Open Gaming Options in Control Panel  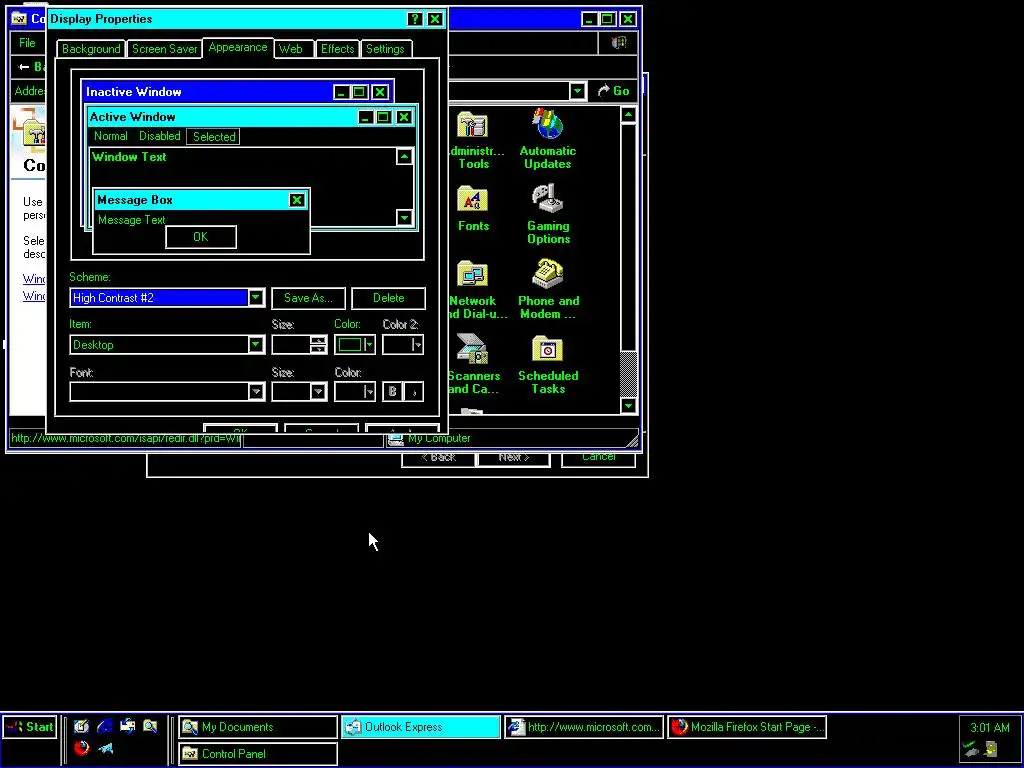click(x=548, y=214)
